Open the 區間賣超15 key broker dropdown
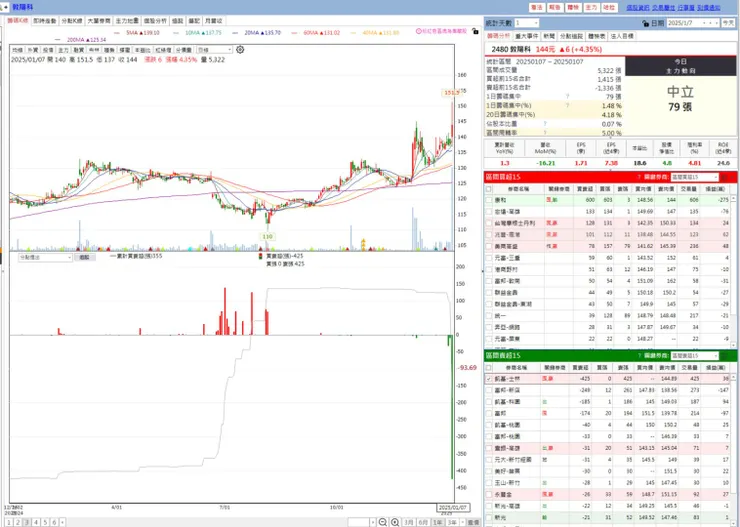The width and height of the screenshot is (740, 527). pyautogui.click(x=694, y=356)
